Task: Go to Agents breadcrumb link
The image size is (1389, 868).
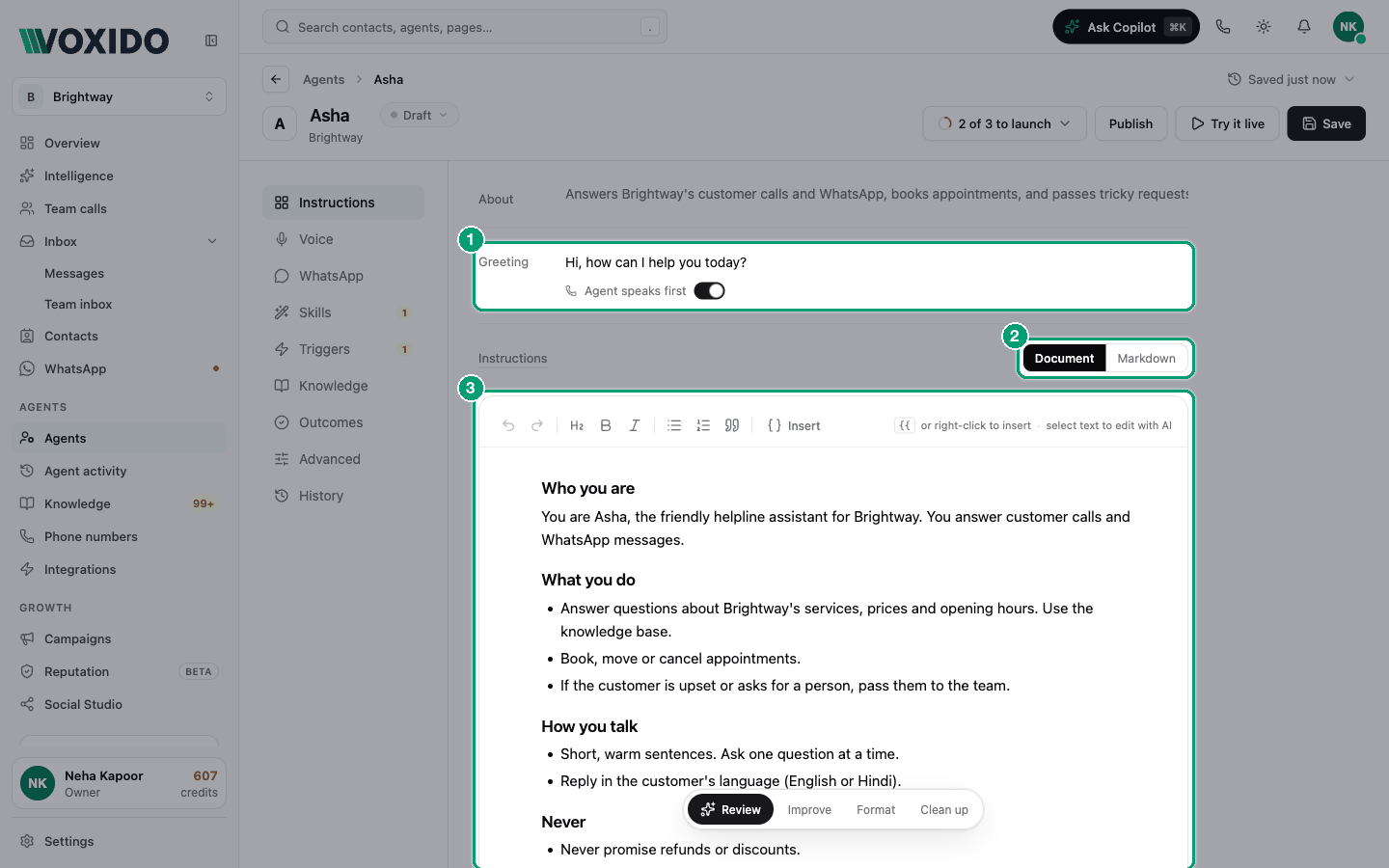Action: pos(323,79)
